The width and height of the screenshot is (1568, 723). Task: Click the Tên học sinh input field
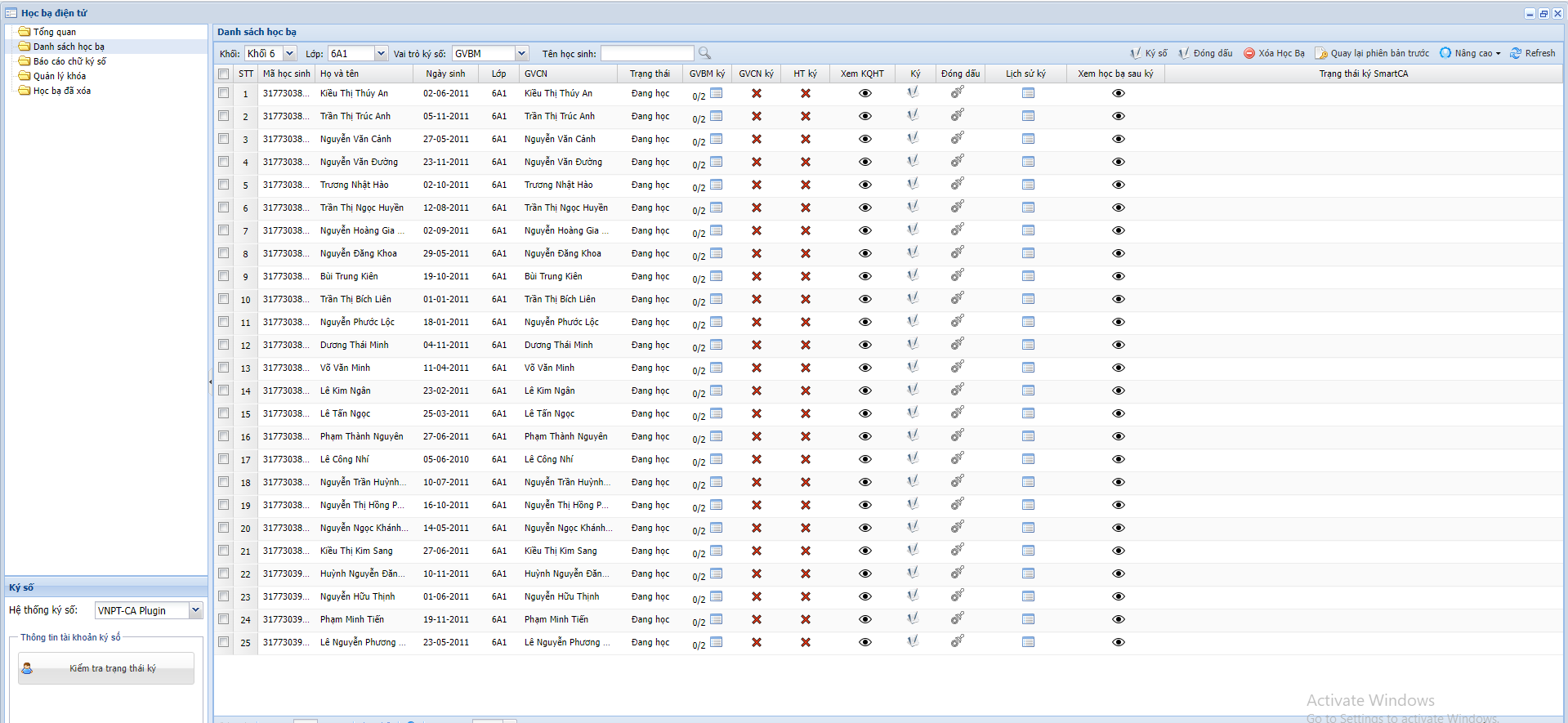point(647,53)
